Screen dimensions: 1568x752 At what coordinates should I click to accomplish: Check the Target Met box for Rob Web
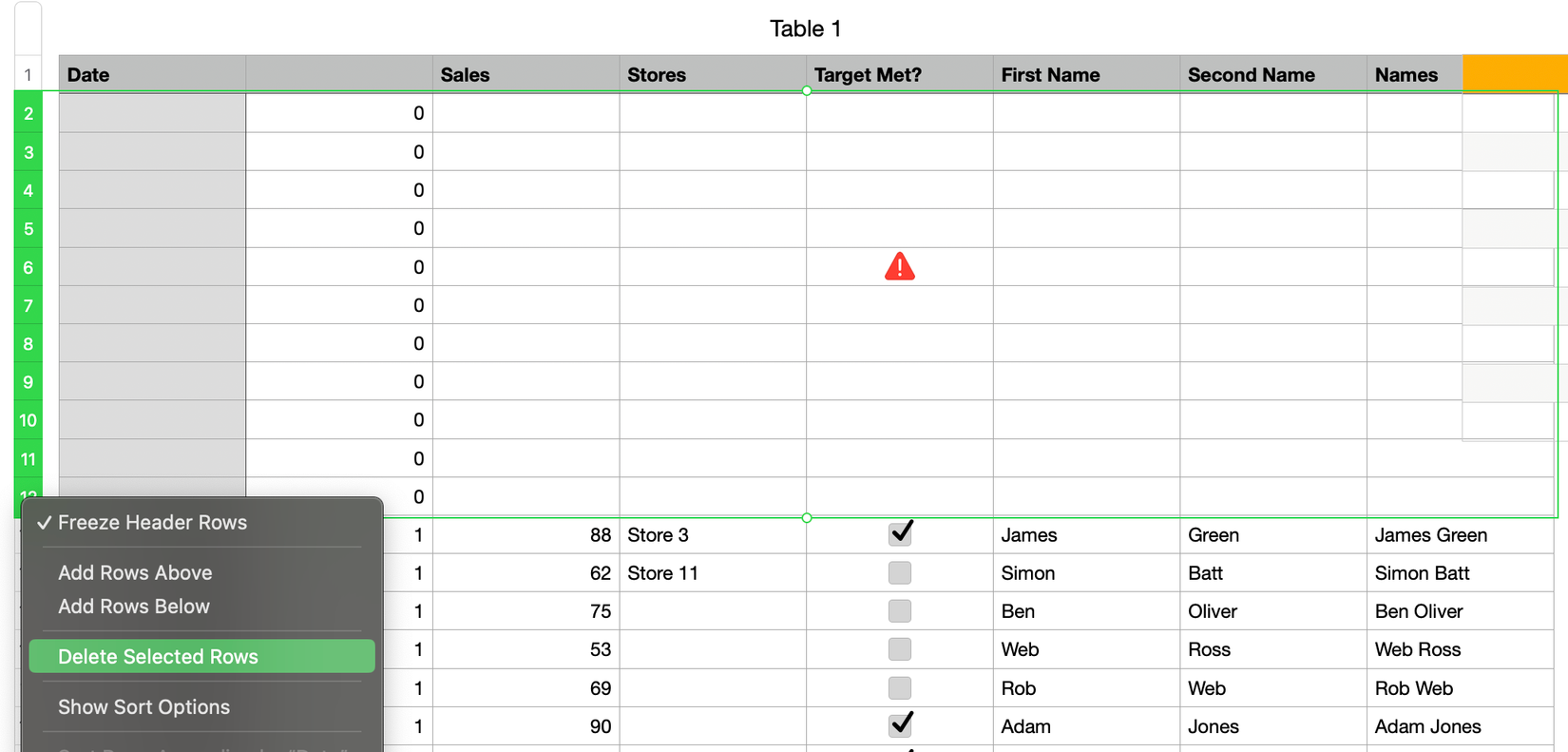point(900,688)
